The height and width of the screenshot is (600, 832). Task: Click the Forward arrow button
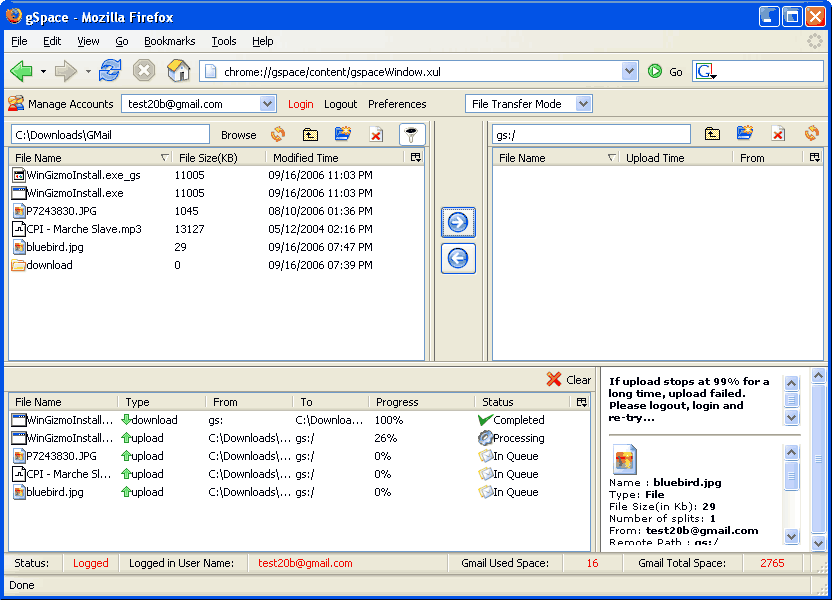[66, 71]
